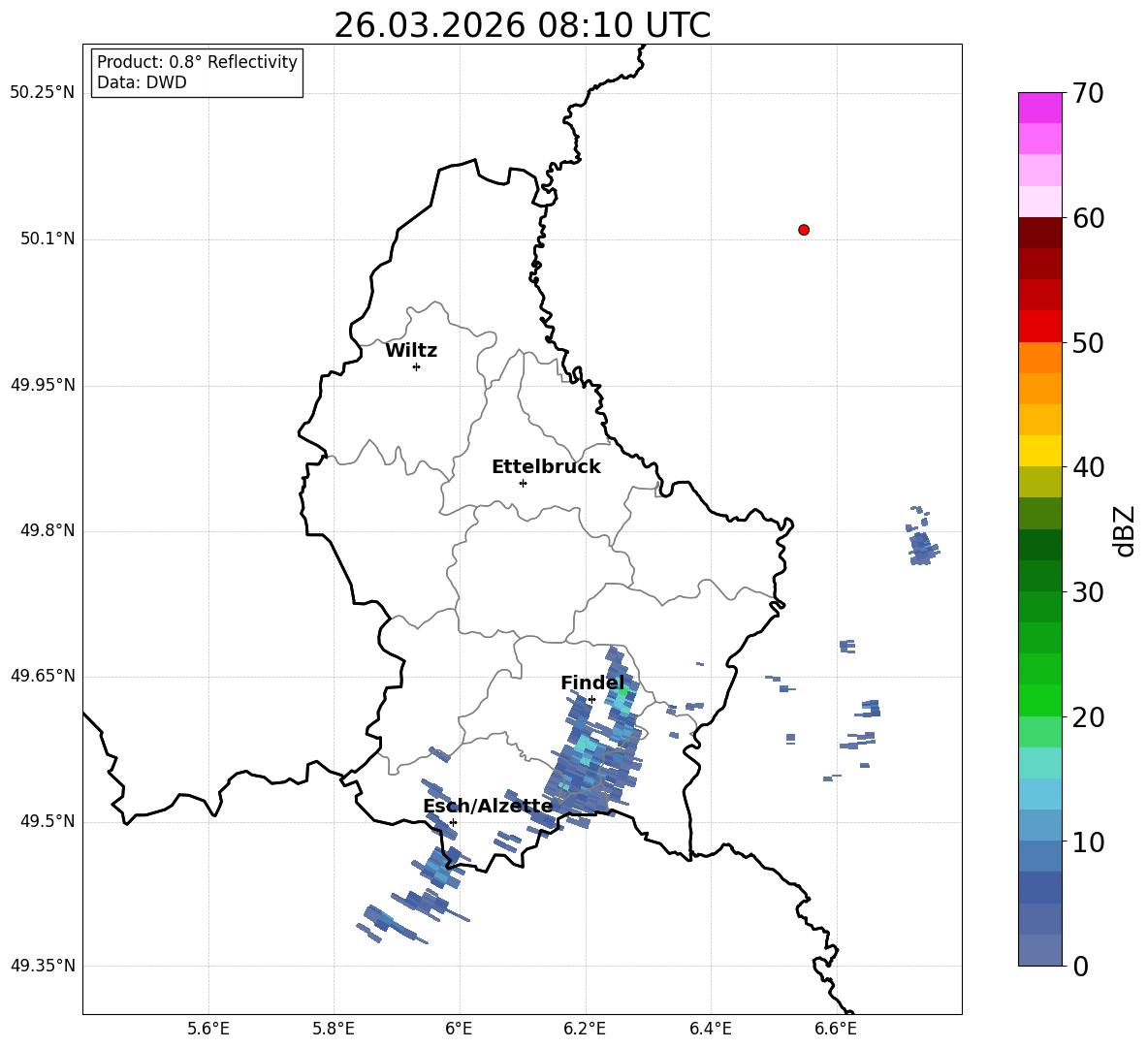Image resolution: width=1148 pixels, height=1048 pixels.
Task: Click the 50.25°N latitude label
Action: point(43,93)
